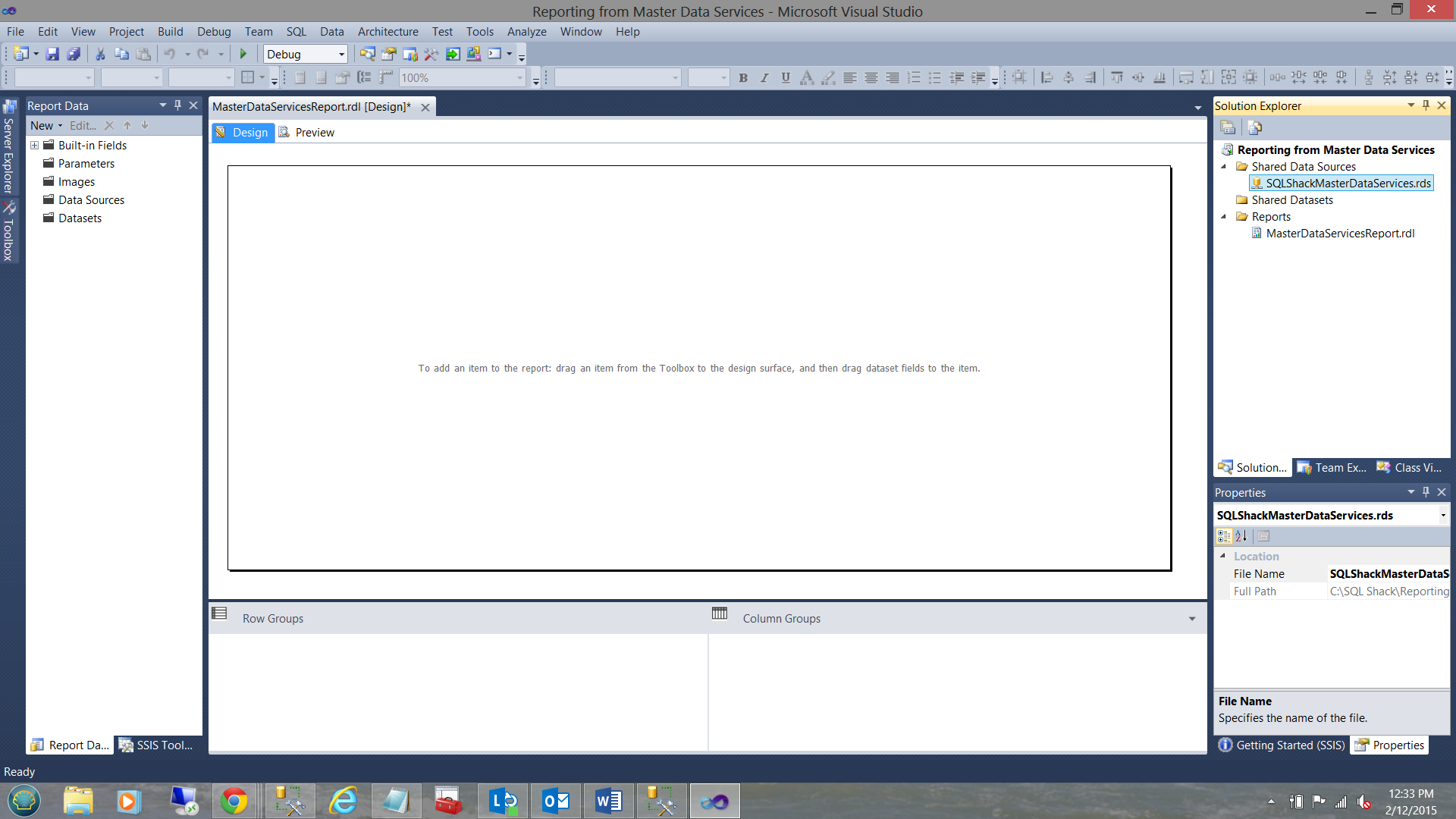This screenshot has width=1456, height=819.
Task: Toggle auto-hide pin on Solution Explorer
Action: [1426, 105]
